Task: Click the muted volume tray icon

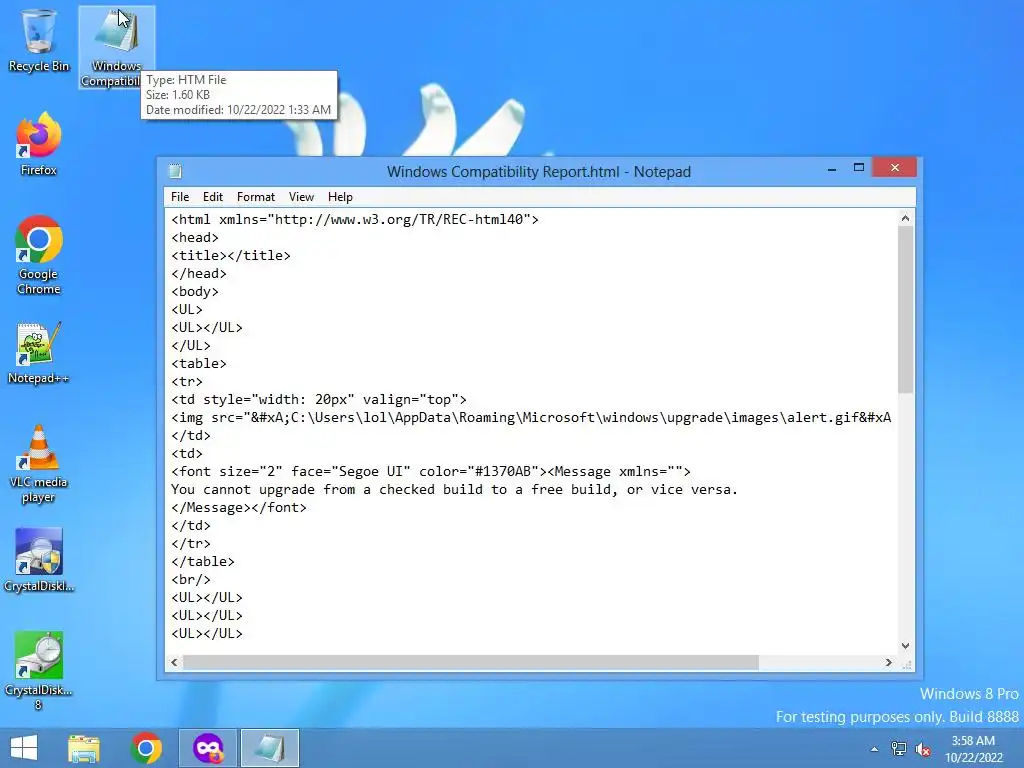Action: (x=923, y=749)
